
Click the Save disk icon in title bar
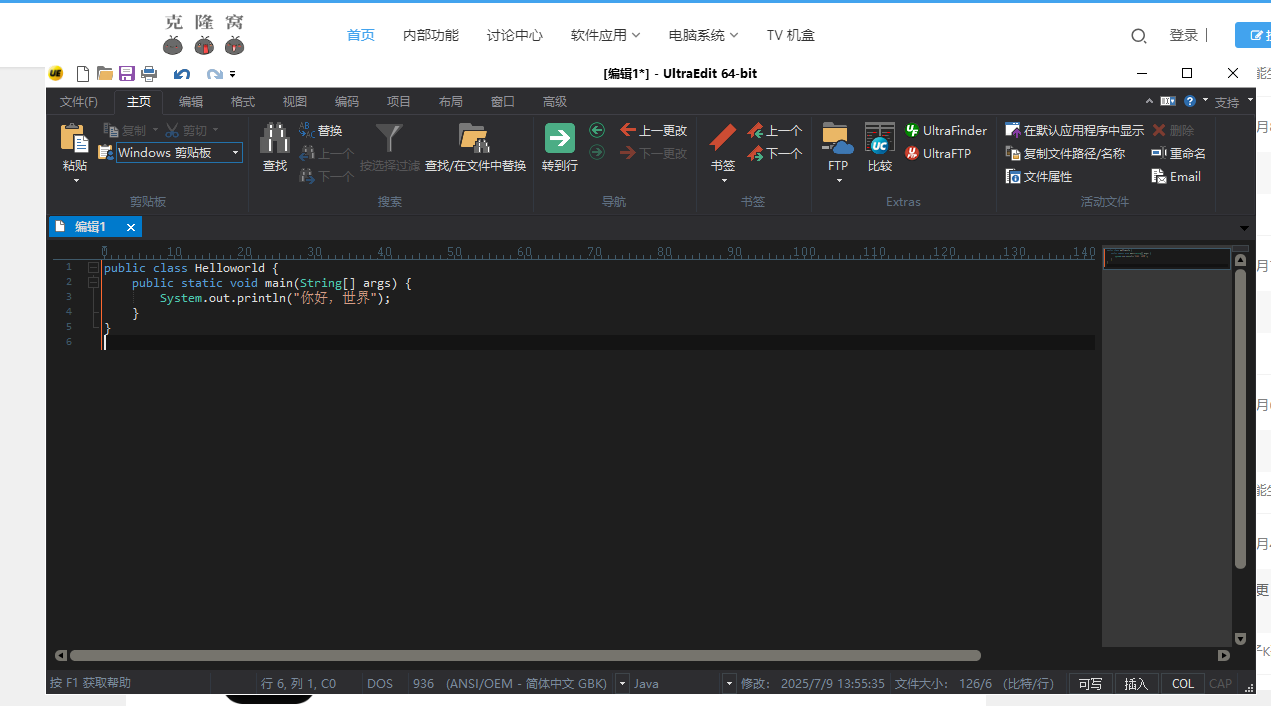(x=127, y=73)
